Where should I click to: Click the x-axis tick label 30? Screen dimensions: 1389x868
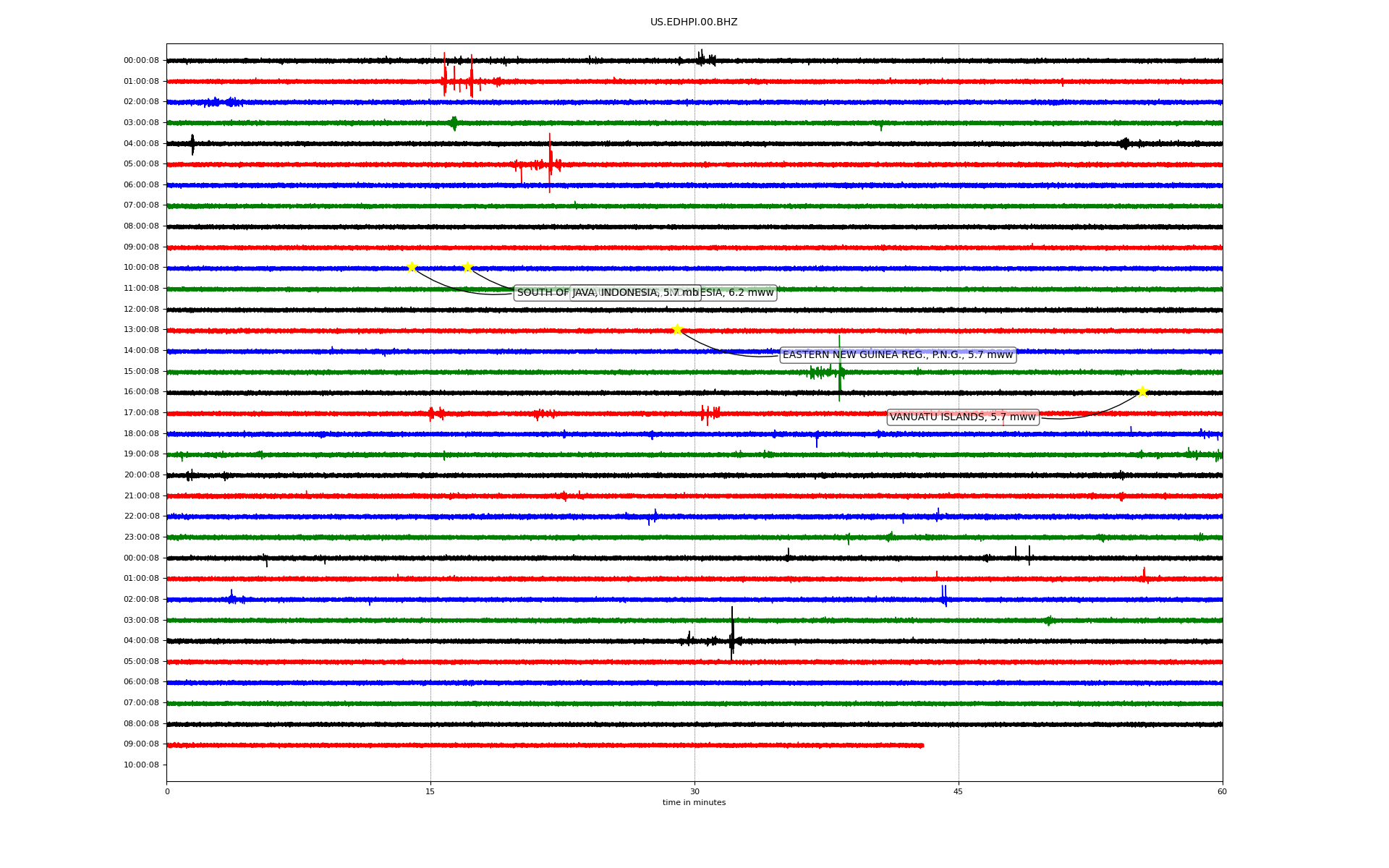coord(694,791)
